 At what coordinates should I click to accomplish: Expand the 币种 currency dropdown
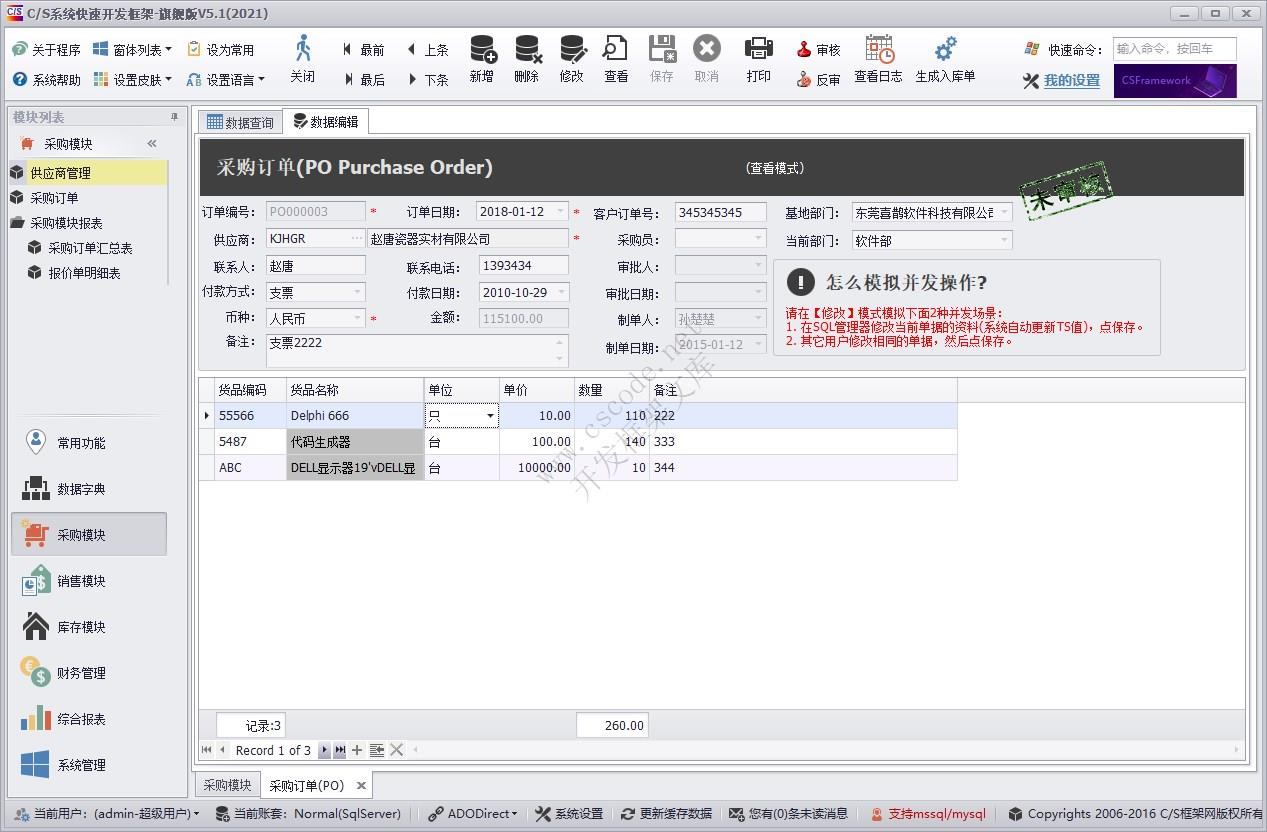coord(358,319)
